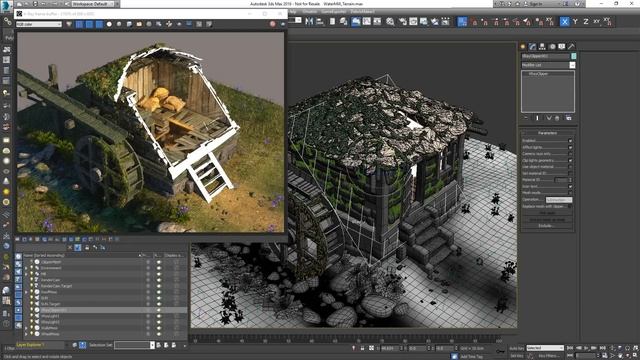The width and height of the screenshot is (640, 360).
Task: Expand the WallsProxy row
Action: (27, 328)
